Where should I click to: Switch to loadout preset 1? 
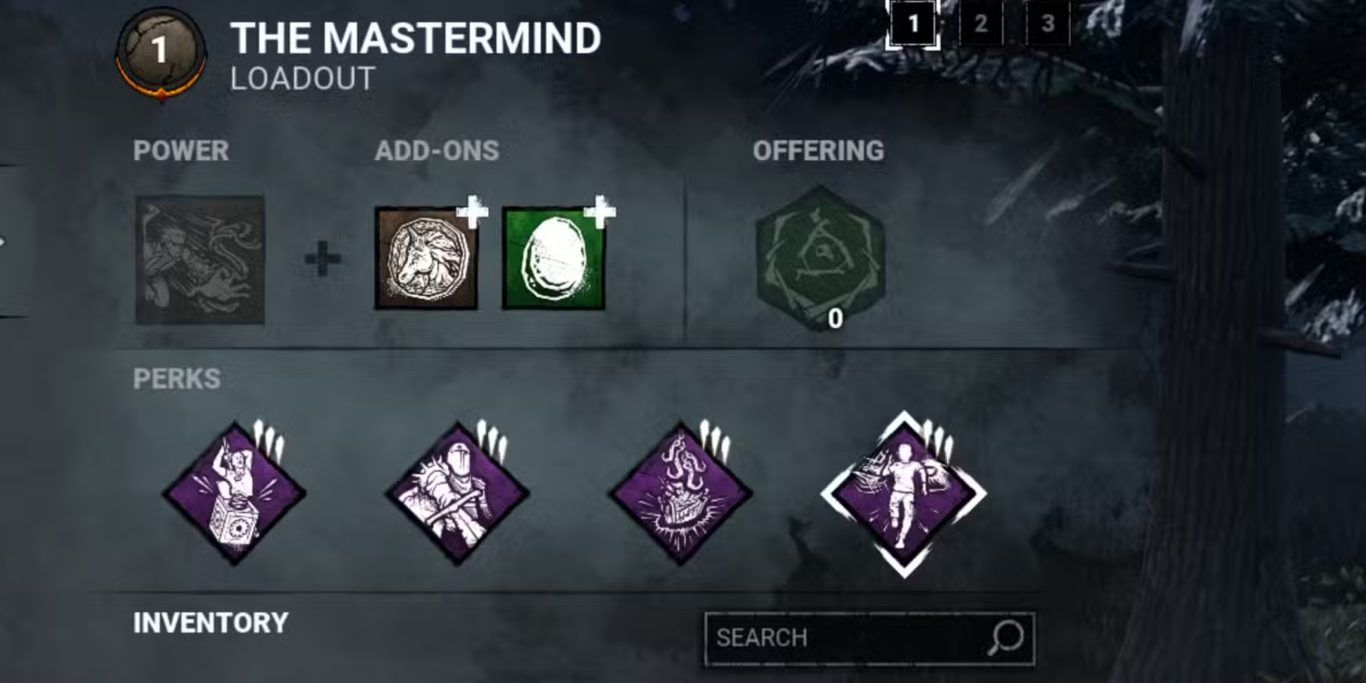[x=912, y=24]
